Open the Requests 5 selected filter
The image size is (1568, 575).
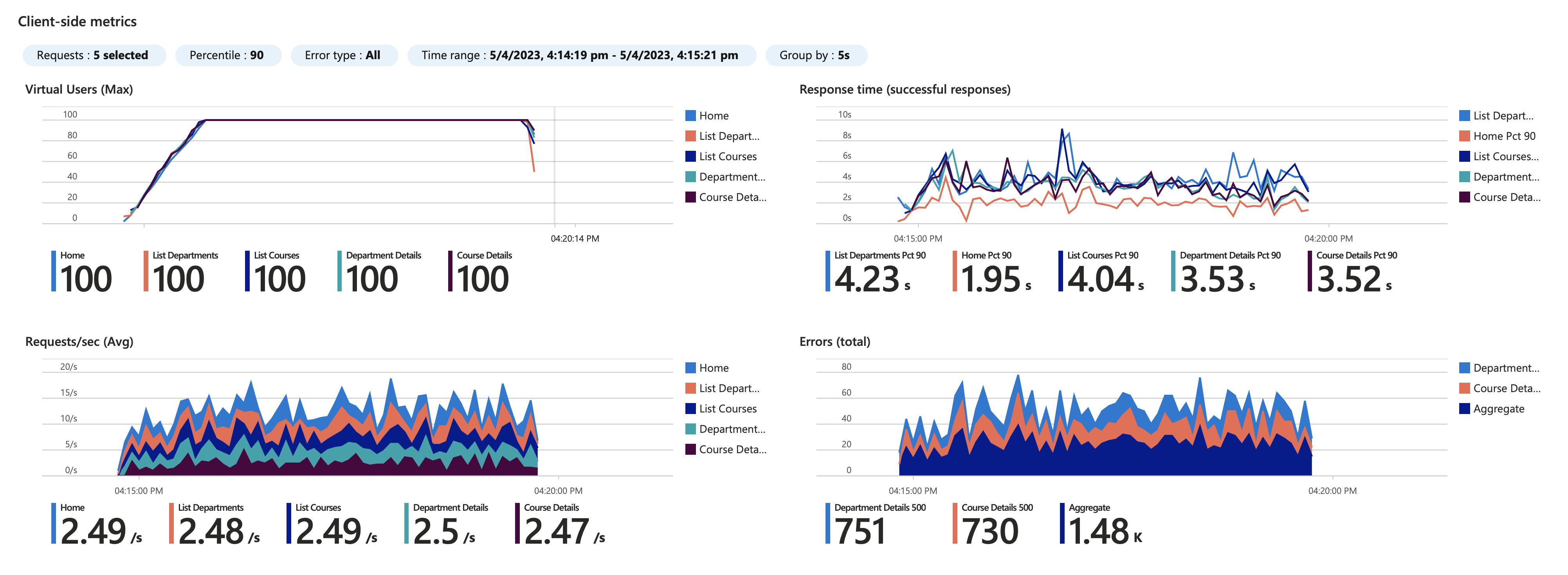point(94,56)
